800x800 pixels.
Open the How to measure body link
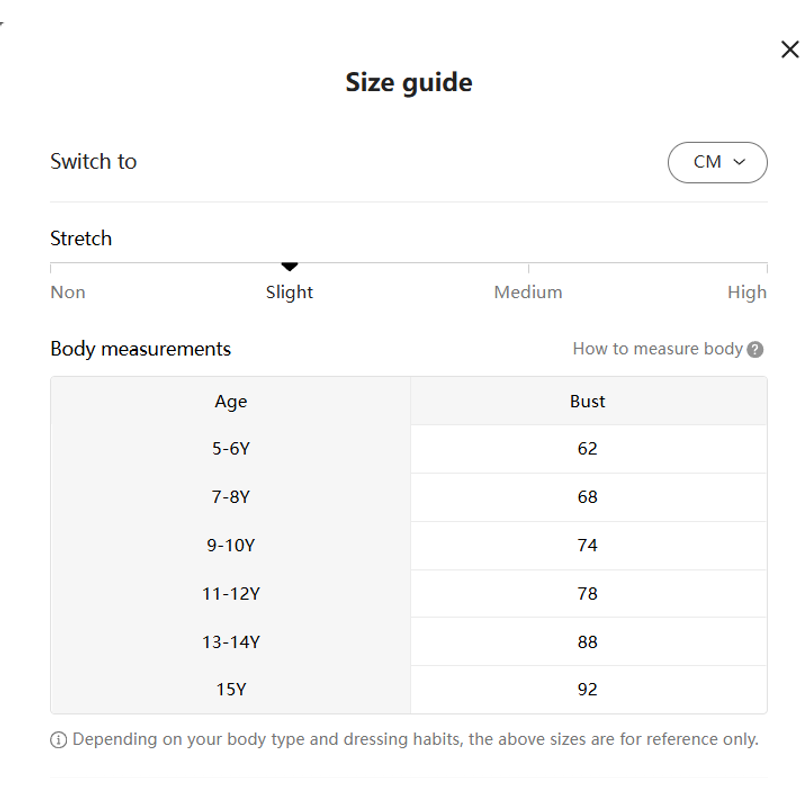[x=657, y=349]
